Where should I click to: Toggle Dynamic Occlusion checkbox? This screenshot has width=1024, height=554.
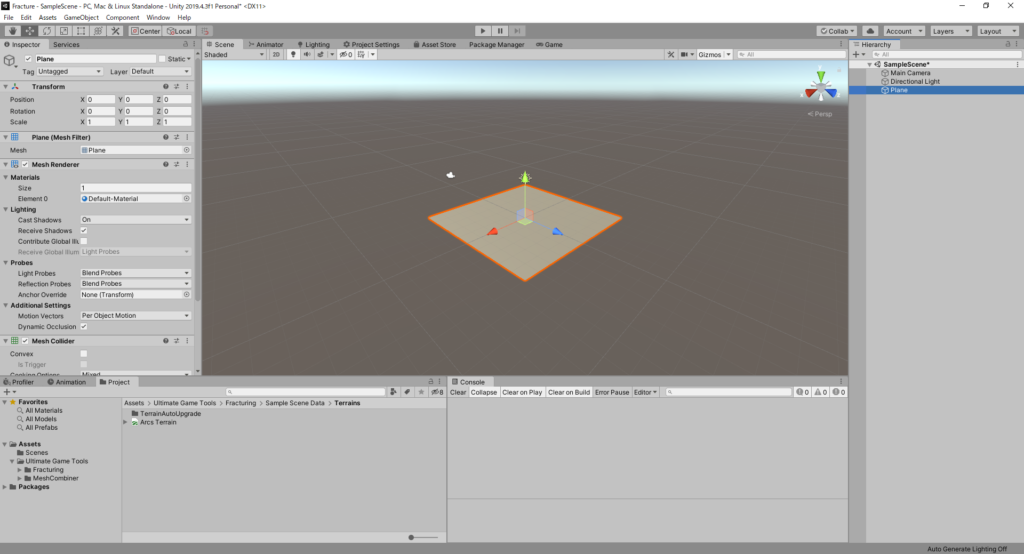84,327
